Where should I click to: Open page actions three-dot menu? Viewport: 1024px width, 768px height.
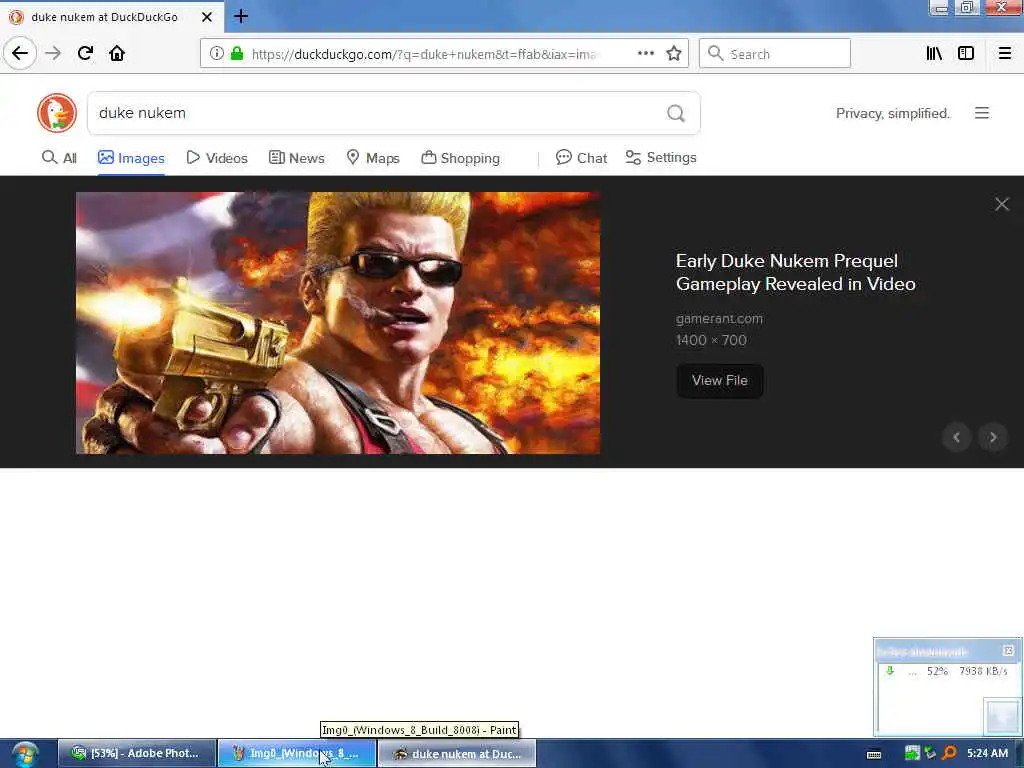(645, 54)
